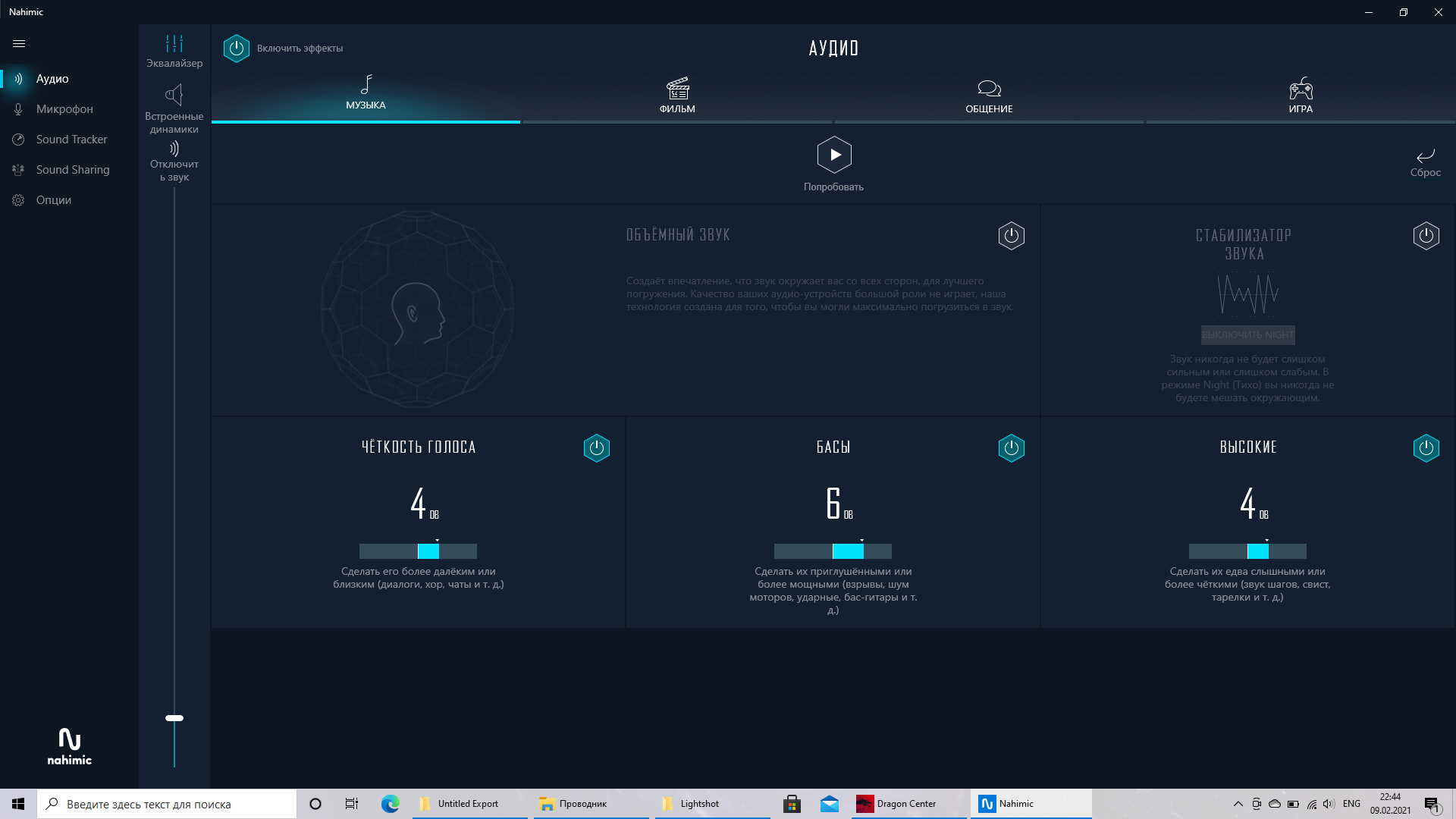This screenshot has height=819, width=1456.
Task: Select the built-in speakers output device
Action: pyautogui.click(x=174, y=108)
